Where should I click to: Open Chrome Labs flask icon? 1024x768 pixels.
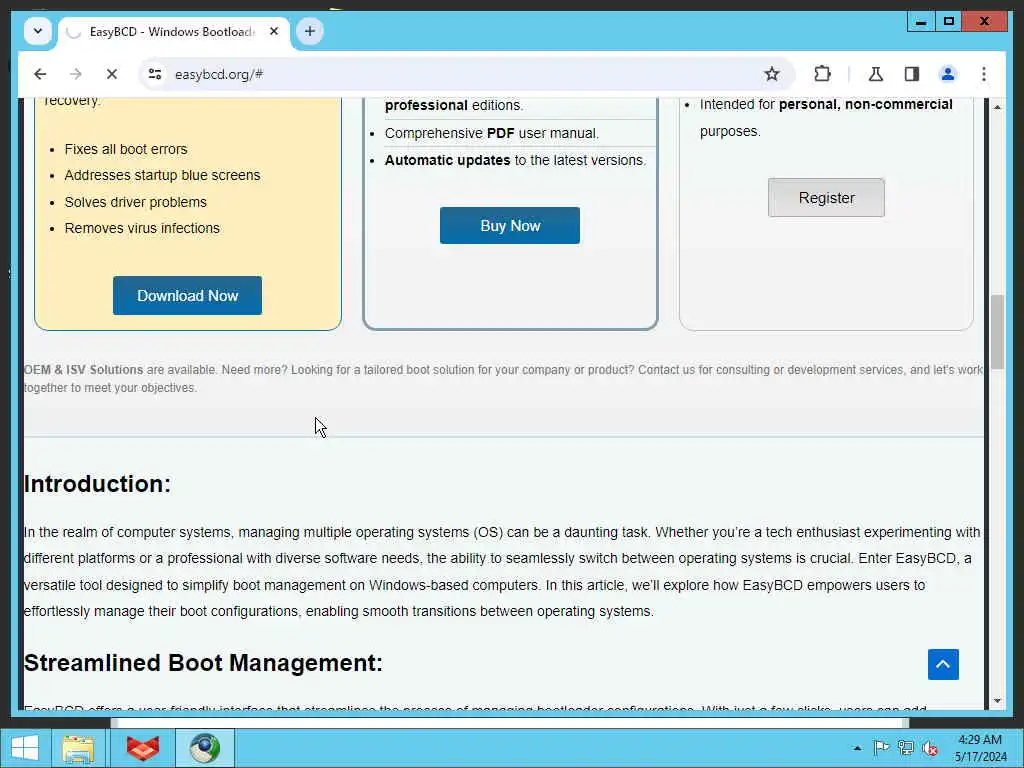tap(876, 74)
